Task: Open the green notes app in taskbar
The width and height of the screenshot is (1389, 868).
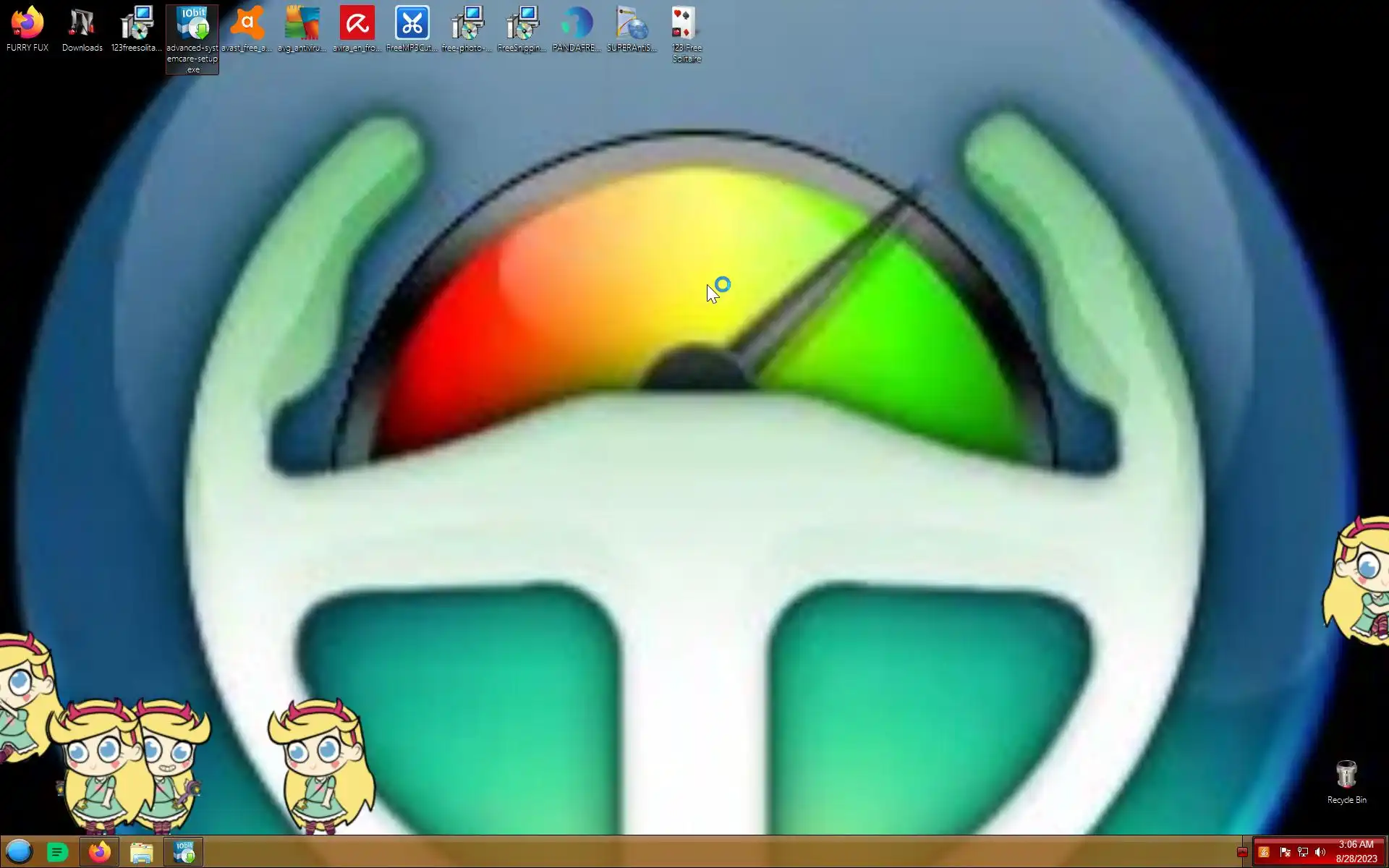Action: 58,852
